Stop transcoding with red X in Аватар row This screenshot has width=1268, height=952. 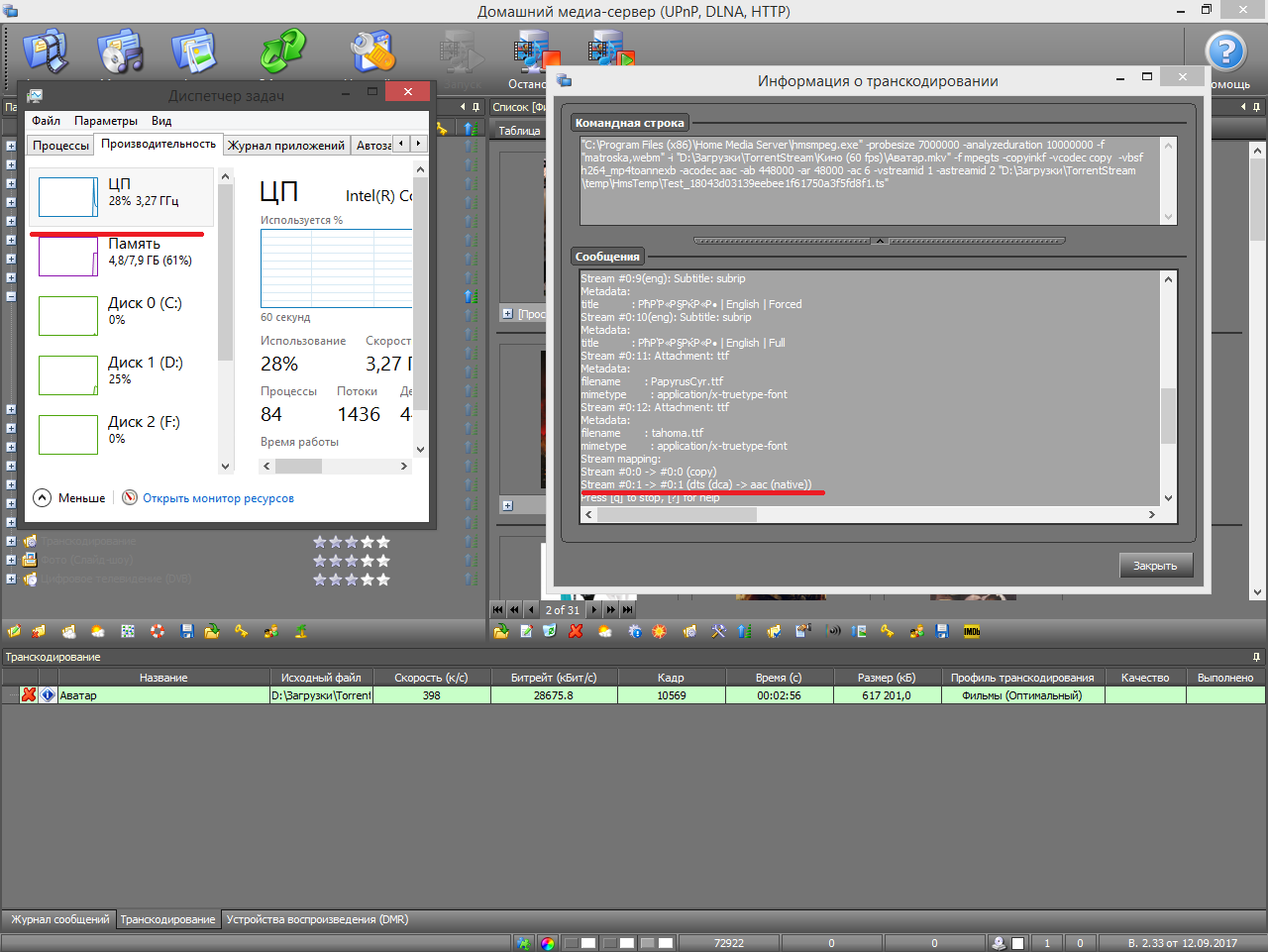pyautogui.click(x=29, y=694)
